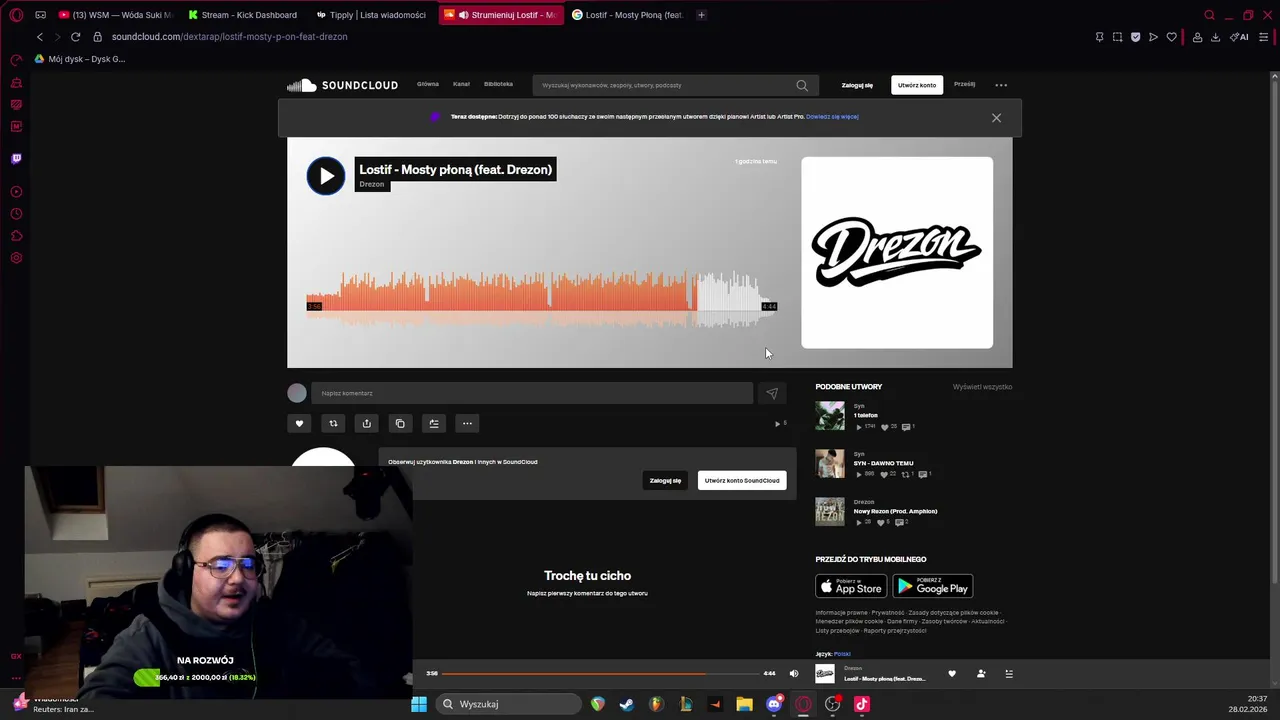Click Utwórz konto SoundCloud button

(742, 480)
